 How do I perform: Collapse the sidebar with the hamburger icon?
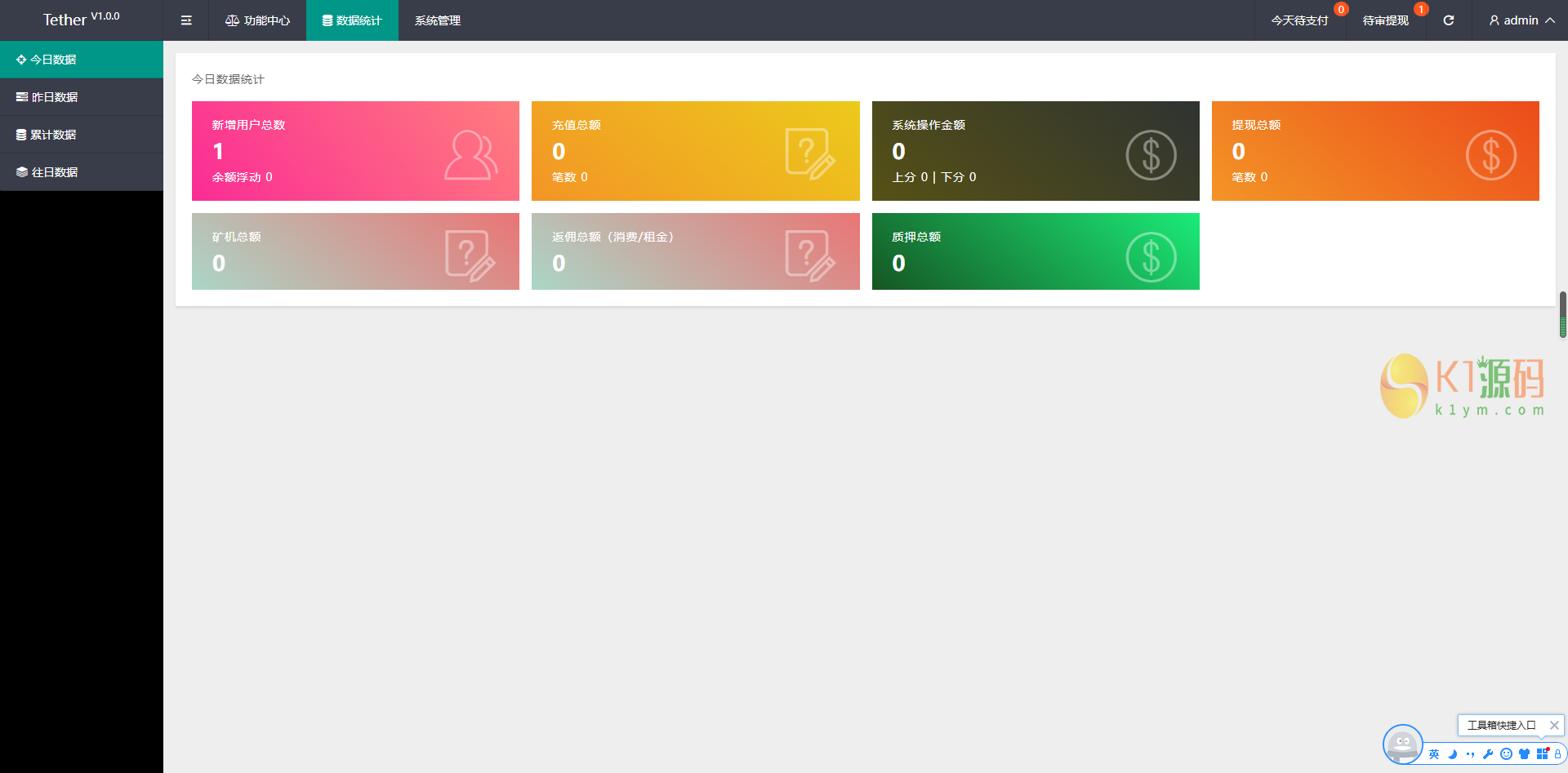[186, 20]
